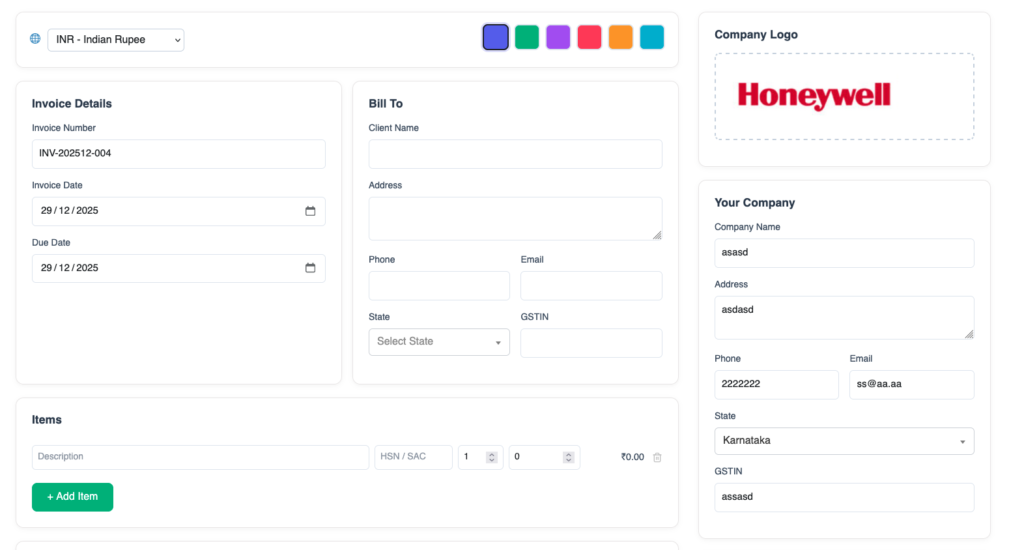This screenshot has height=550, width=1024.
Task: Focus the Bill To Address textarea
Action: tap(515, 219)
